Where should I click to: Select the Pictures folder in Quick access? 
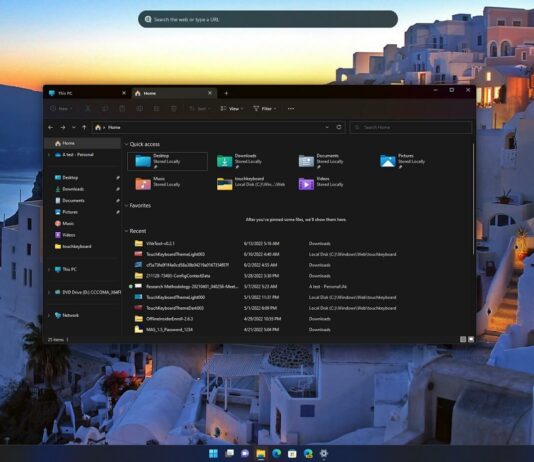tap(412, 161)
